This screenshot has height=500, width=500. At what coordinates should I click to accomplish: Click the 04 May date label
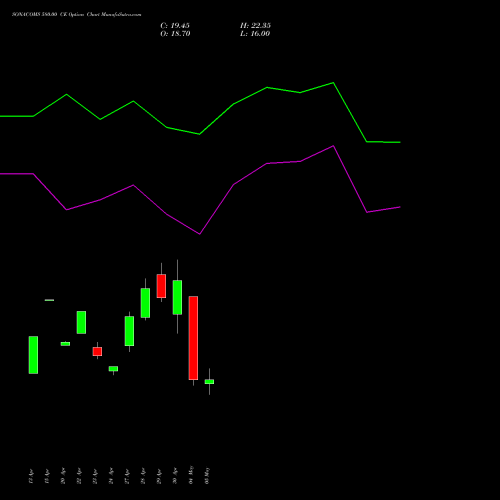tap(191, 475)
